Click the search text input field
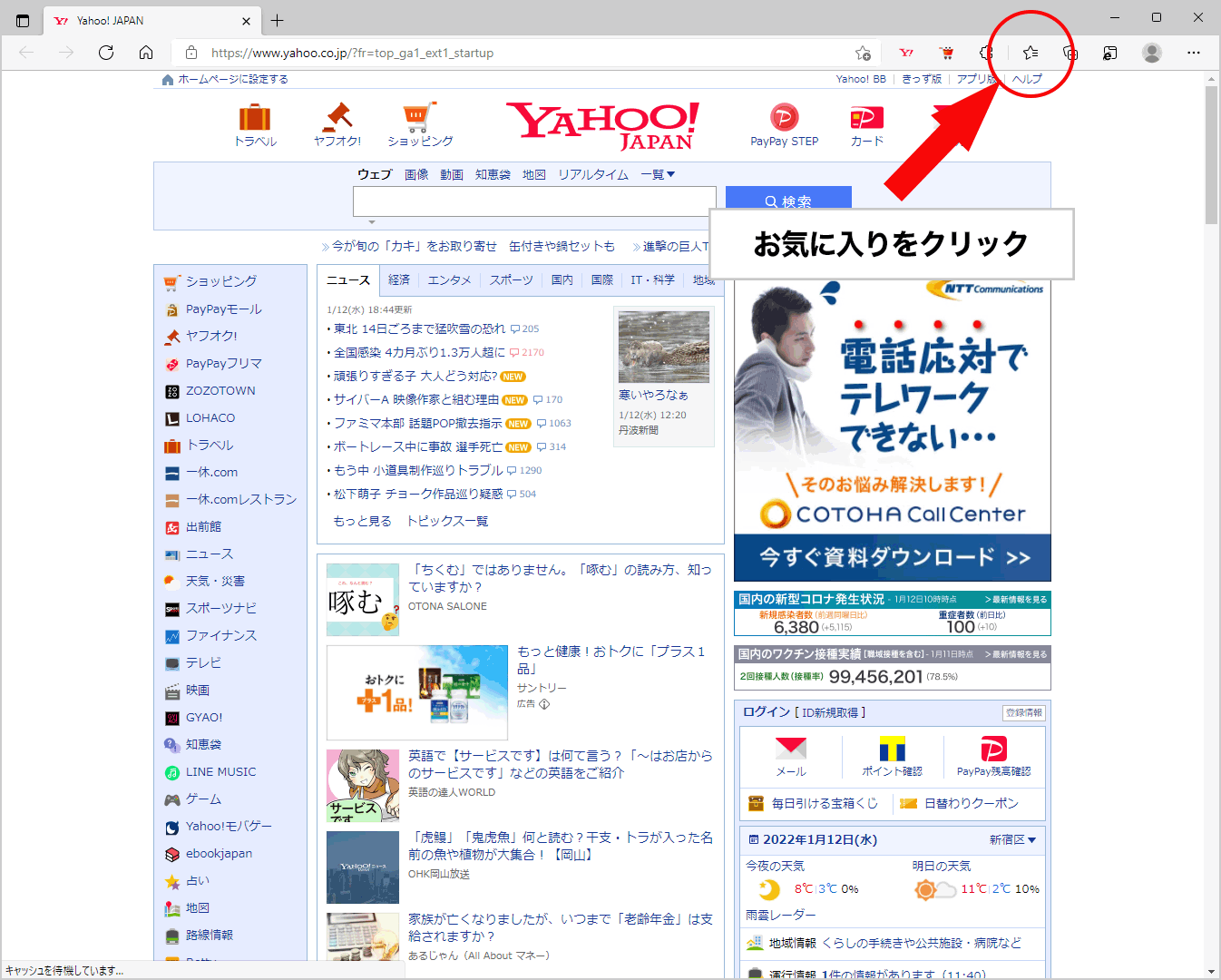 [534, 201]
